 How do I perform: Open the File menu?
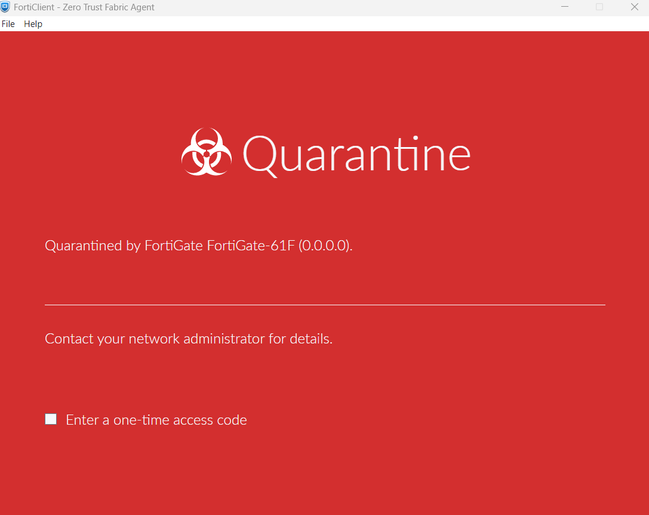(8, 24)
